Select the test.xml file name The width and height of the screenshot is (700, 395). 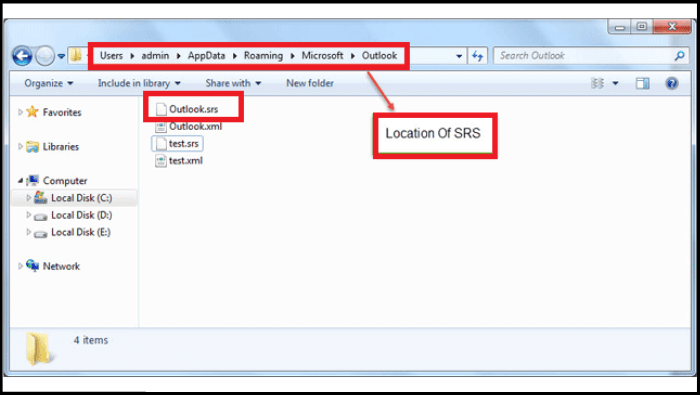[185, 161]
